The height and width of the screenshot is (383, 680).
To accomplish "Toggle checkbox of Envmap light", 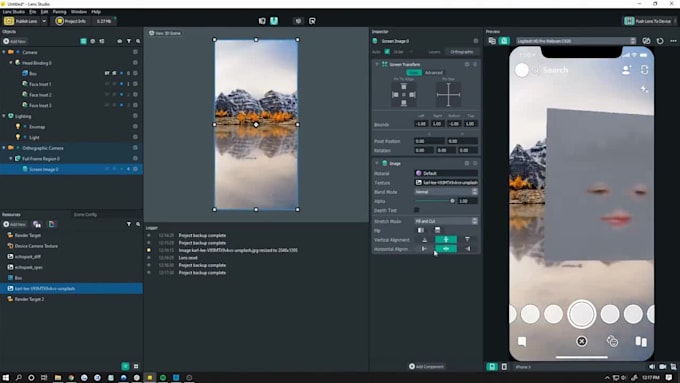I will tap(135, 127).
